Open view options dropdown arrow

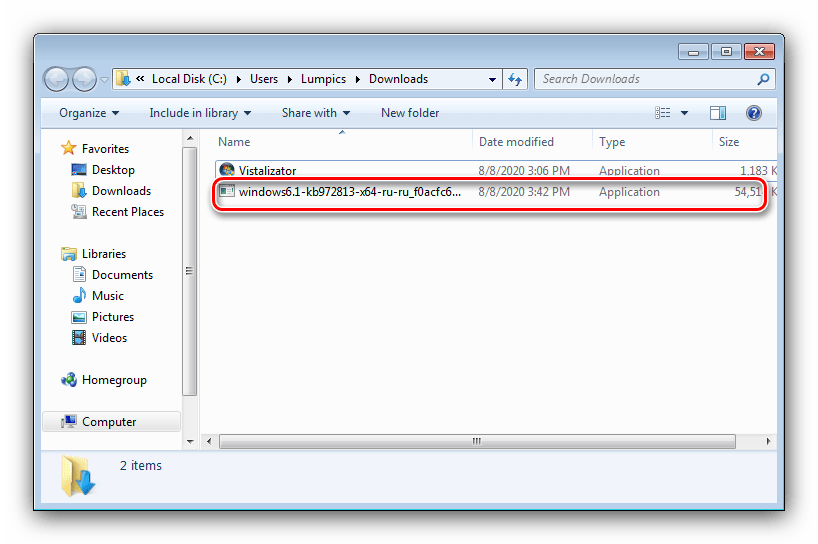[684, 113]
